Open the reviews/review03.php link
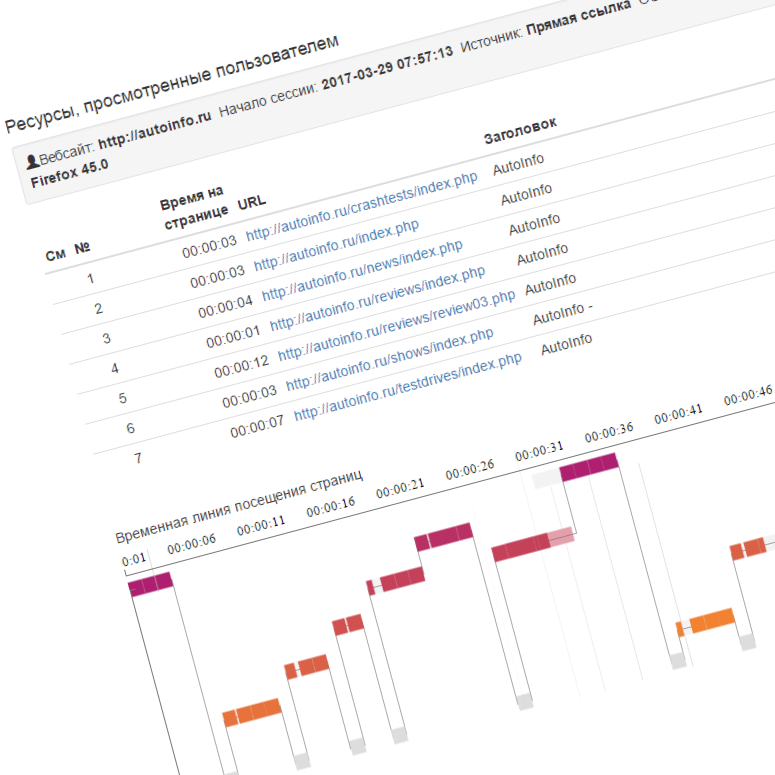Image resolution: width=775 pixels, height=775 pixels. coord(396,325)
